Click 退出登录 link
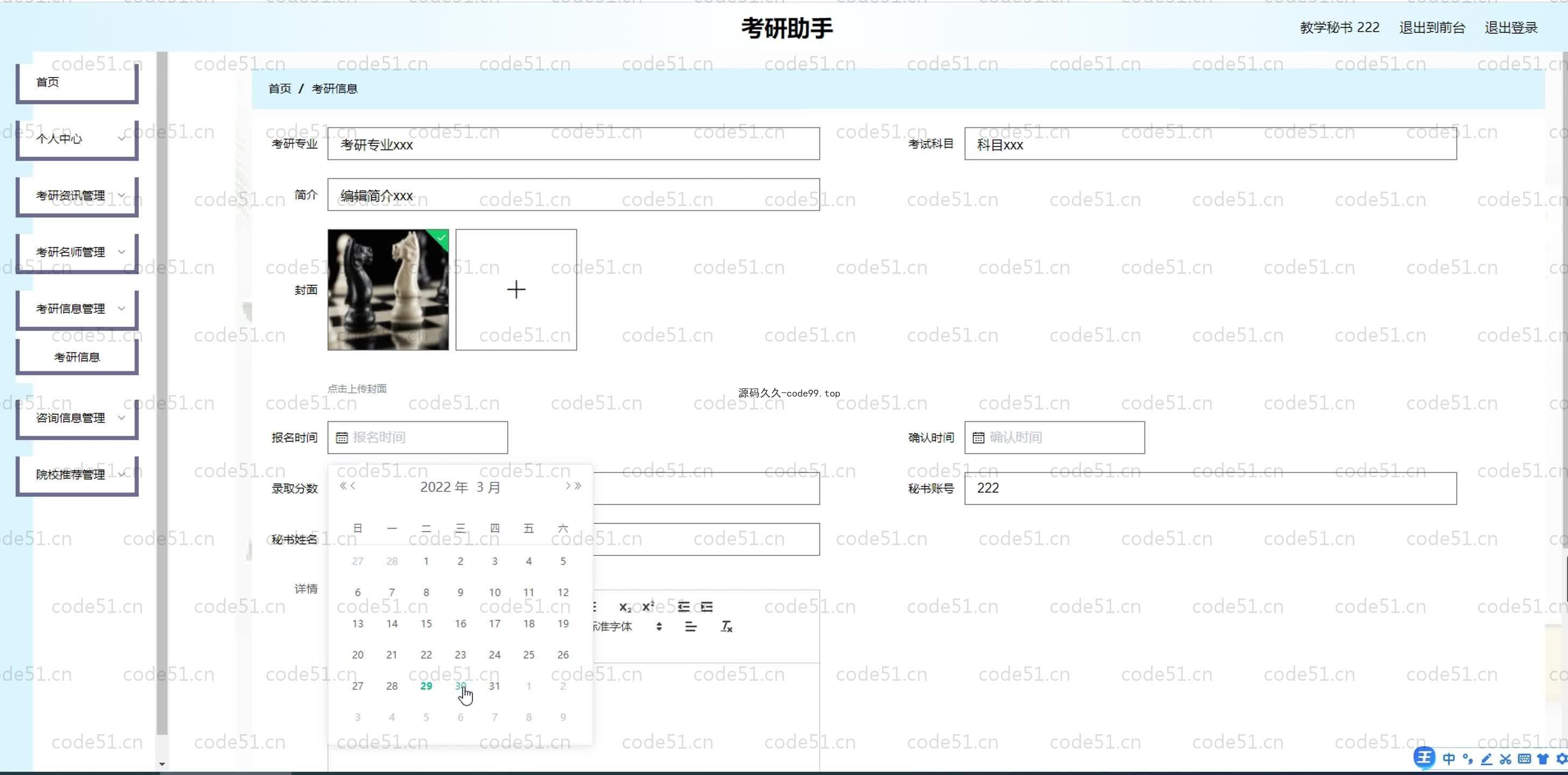Screen dimensions: 1568x775 (x=1511, y=27)
